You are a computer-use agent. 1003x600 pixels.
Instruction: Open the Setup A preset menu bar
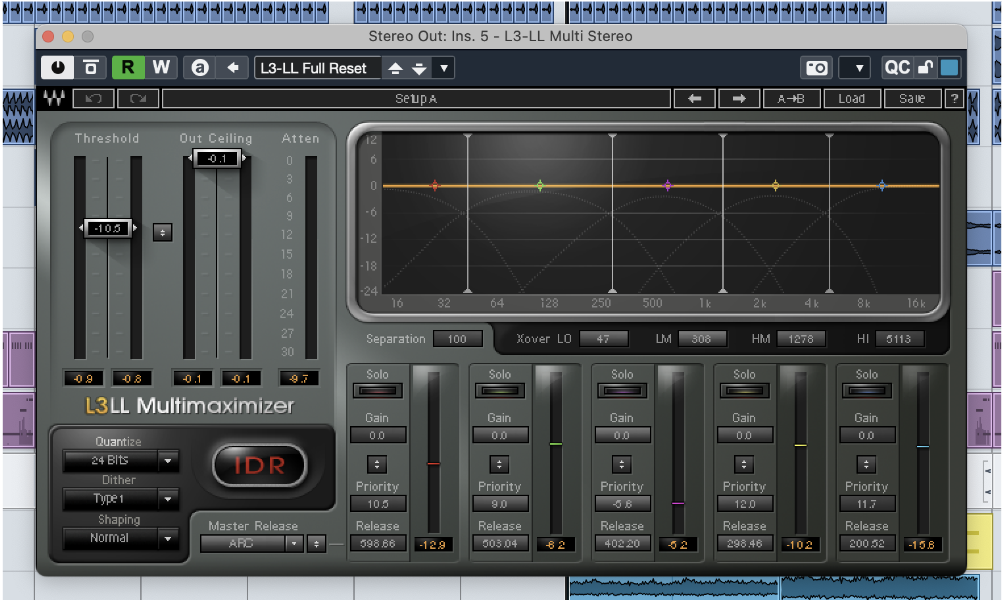click(x=416, y=99)
